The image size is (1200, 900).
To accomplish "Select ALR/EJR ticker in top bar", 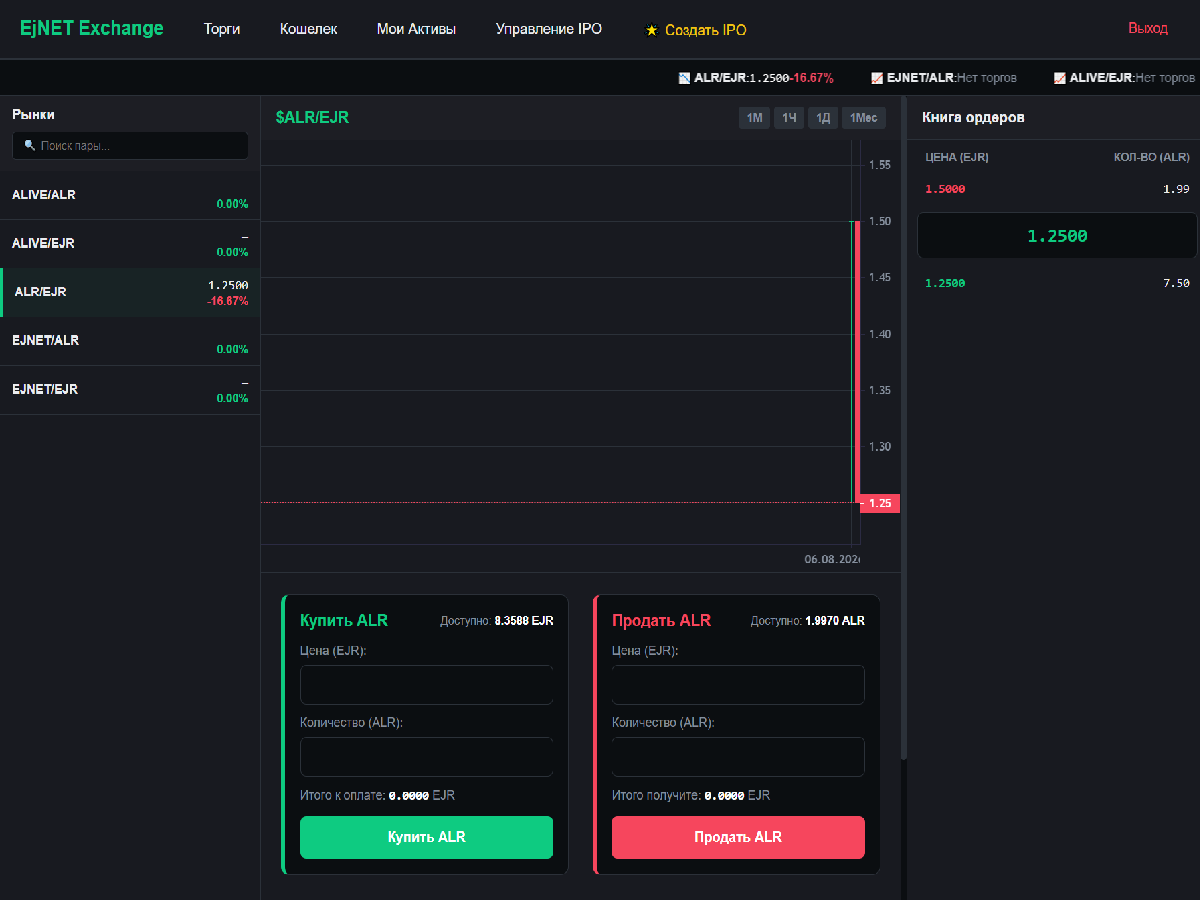I will (x=756, y=77).
